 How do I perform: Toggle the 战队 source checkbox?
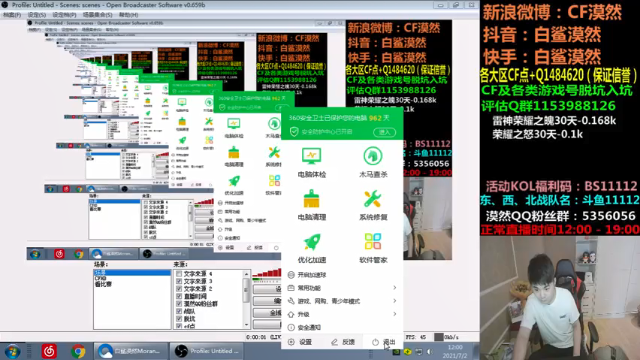[x=179, y=311]
